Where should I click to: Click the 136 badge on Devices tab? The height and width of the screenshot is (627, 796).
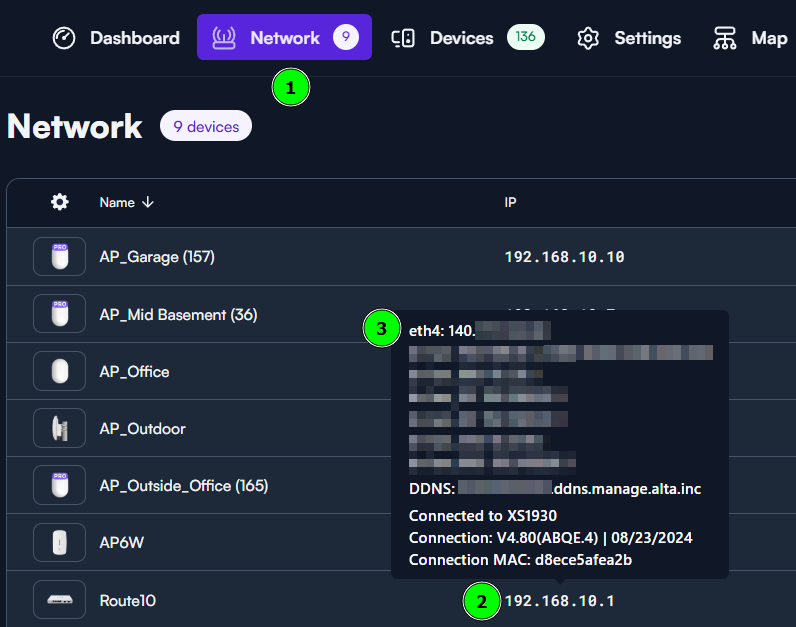[525, 37]
